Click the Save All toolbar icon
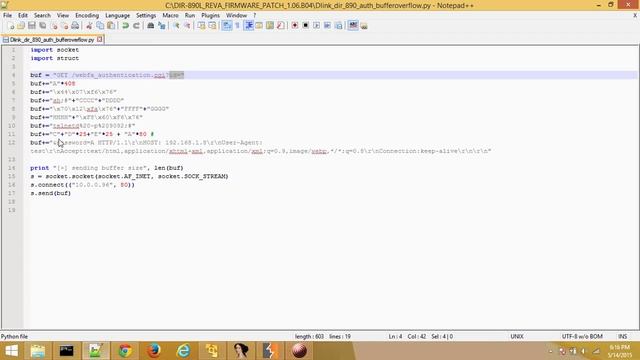This screenshot has width=640, height=360. coord(42,26)
